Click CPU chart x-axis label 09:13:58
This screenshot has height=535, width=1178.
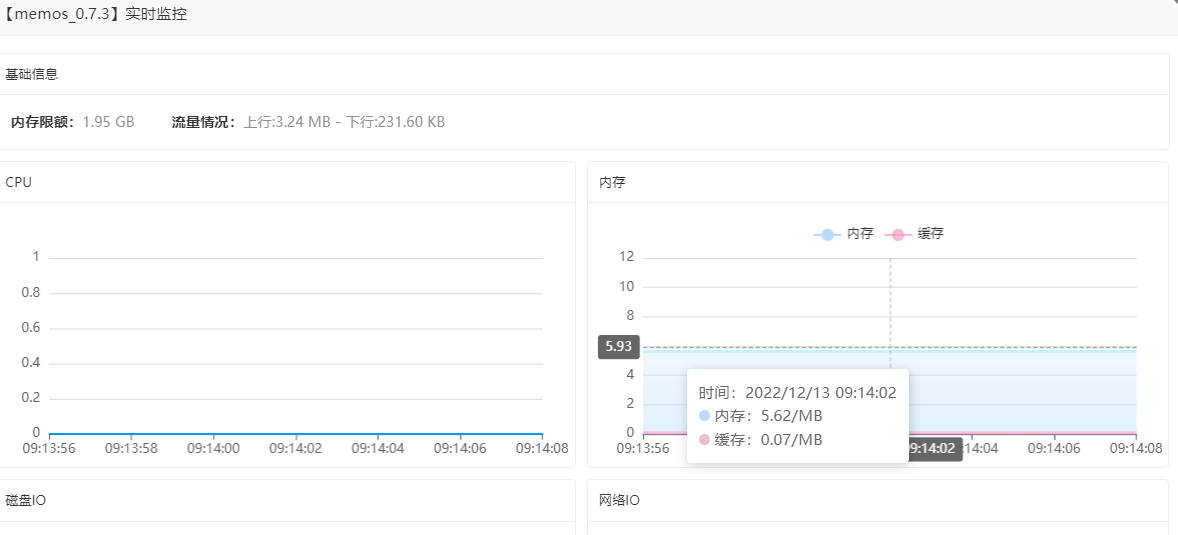(131, 449)
